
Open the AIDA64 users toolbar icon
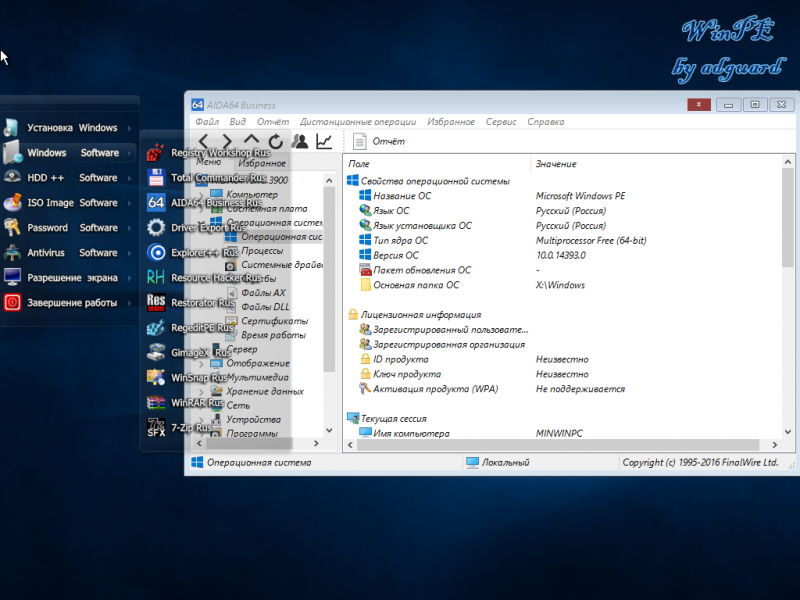coord(300,141)
